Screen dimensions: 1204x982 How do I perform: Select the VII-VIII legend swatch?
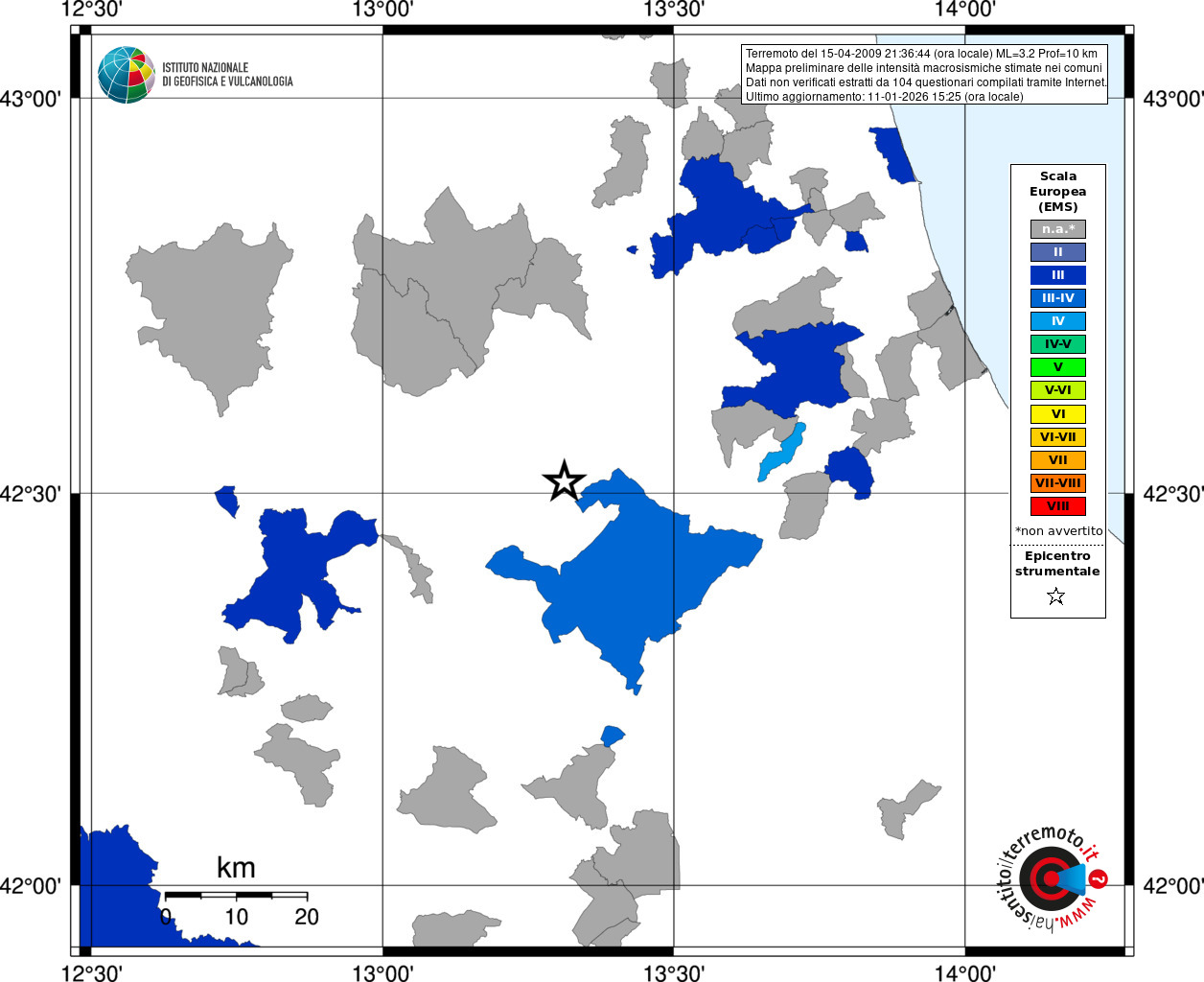click(x=1058, y=483)
